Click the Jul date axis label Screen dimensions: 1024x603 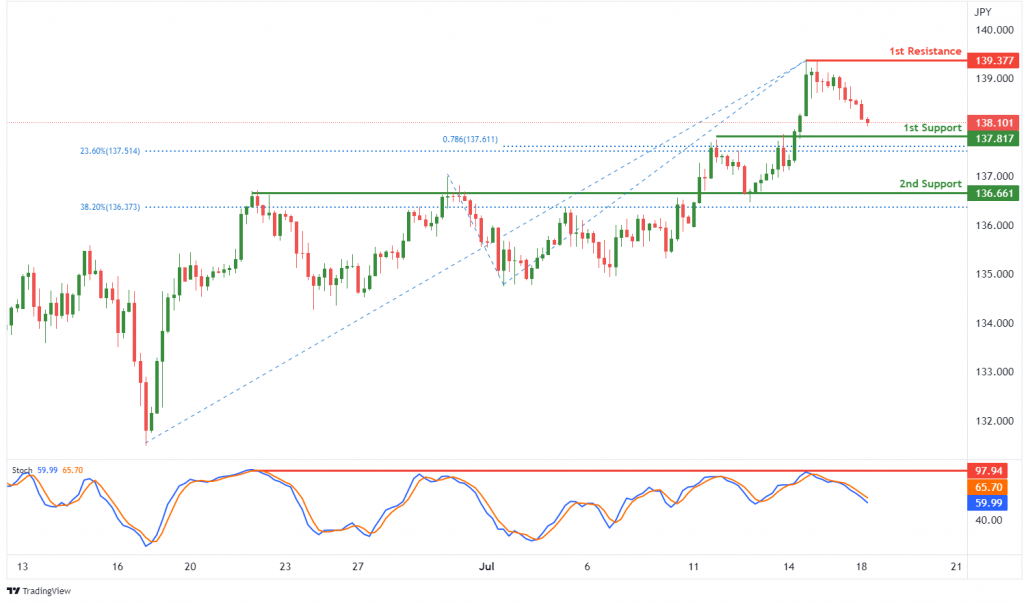pos(487,566)
